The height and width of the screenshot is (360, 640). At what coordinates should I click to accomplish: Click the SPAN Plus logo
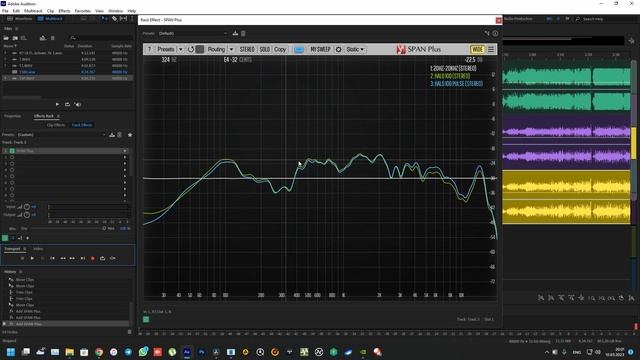click(418, 49)
